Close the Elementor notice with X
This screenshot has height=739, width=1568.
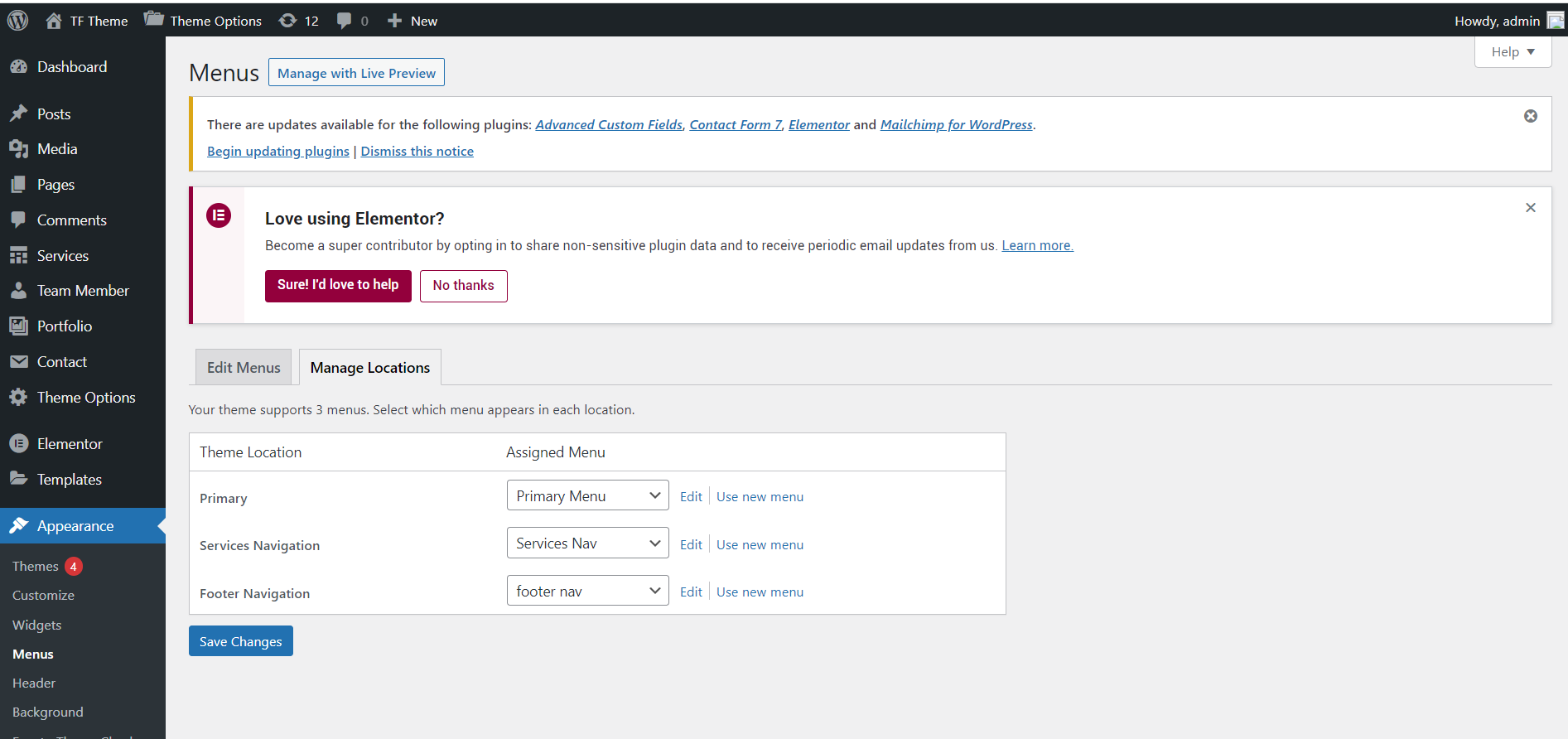tap(1530, 208)
